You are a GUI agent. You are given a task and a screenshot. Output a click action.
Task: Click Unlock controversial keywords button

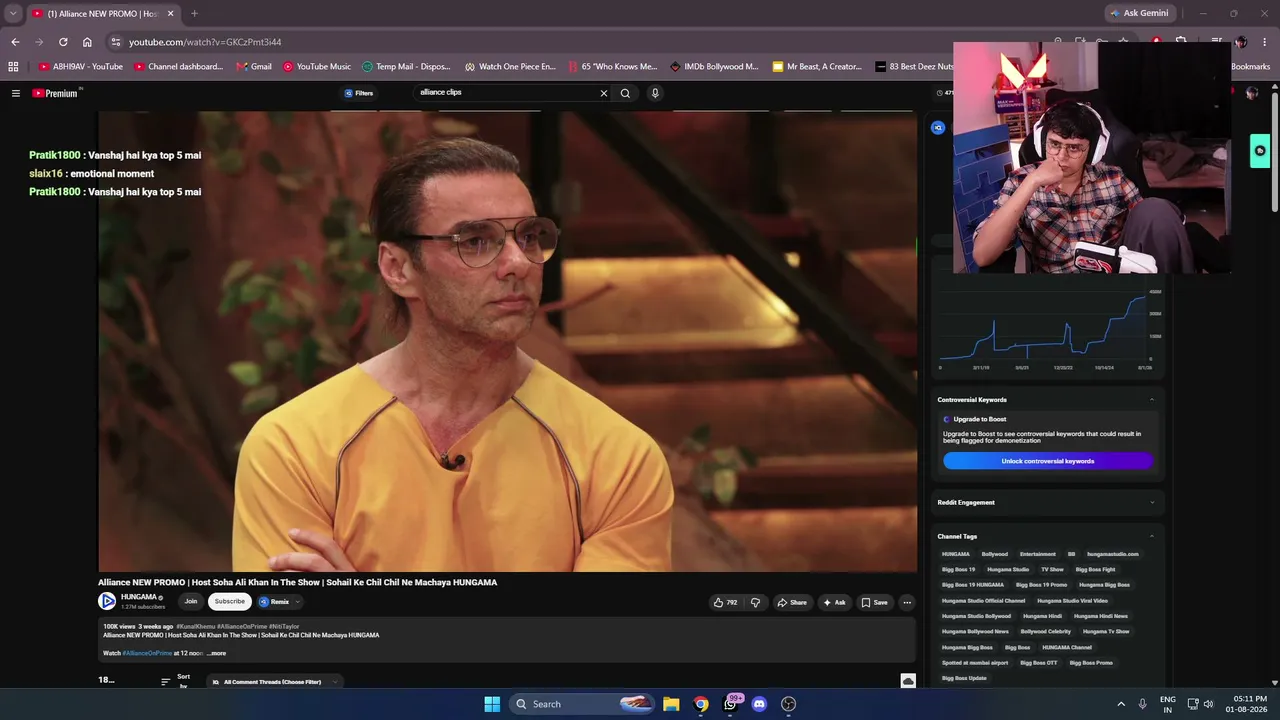pos(1048,461)
